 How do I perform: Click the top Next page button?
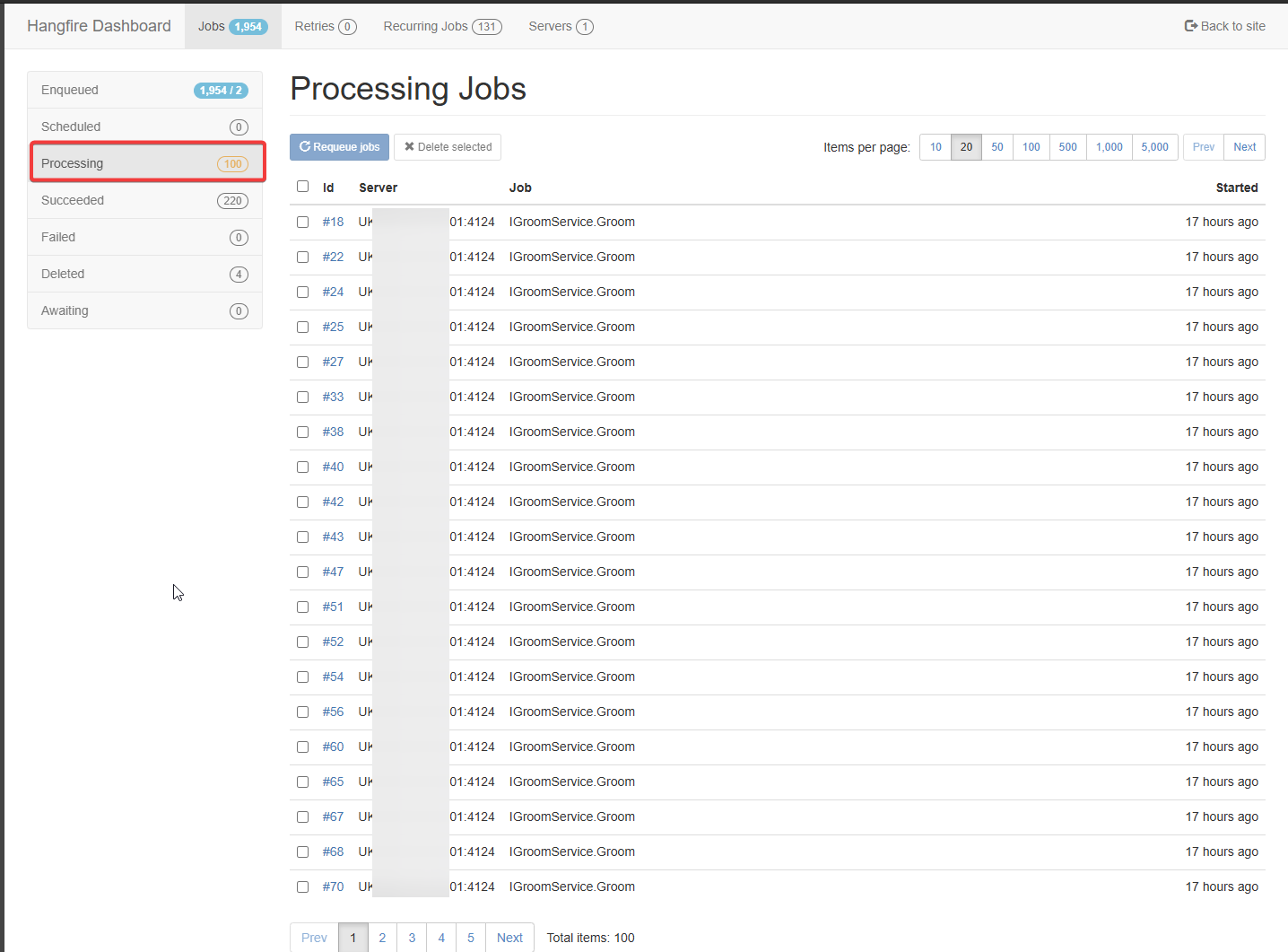click(x=1245, y=147)
